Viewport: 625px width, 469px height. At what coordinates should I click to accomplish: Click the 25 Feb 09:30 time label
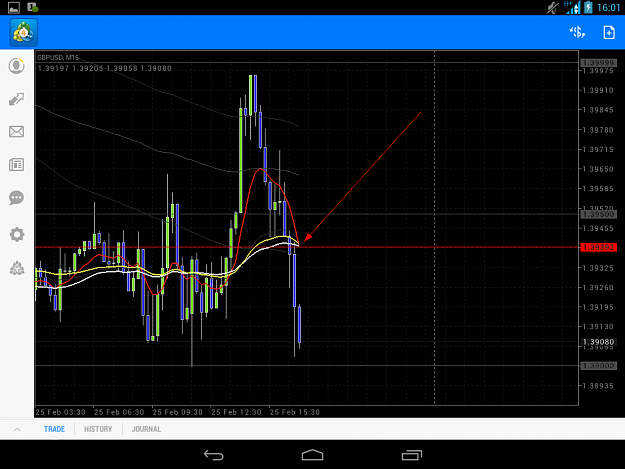click(x=177, y=412)
